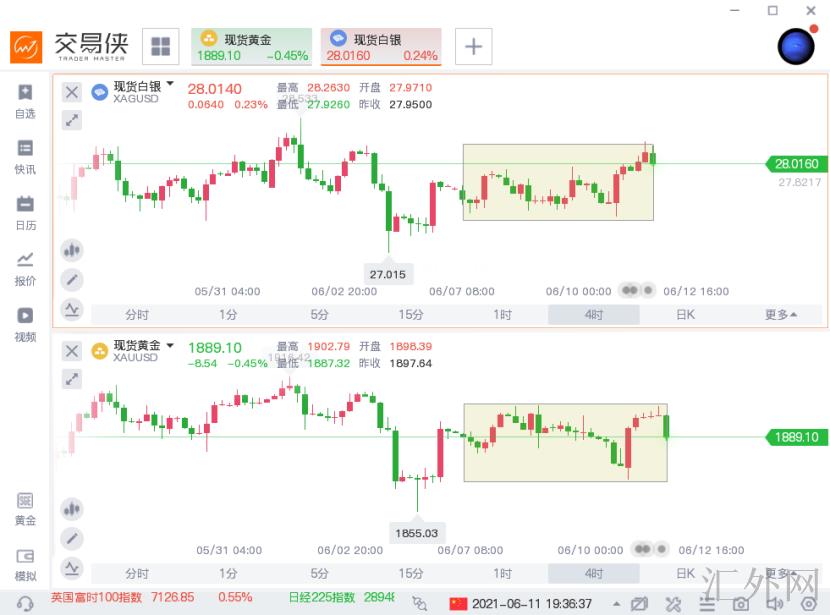Select 5分 timeframe in gold chart

click(319, 574)
